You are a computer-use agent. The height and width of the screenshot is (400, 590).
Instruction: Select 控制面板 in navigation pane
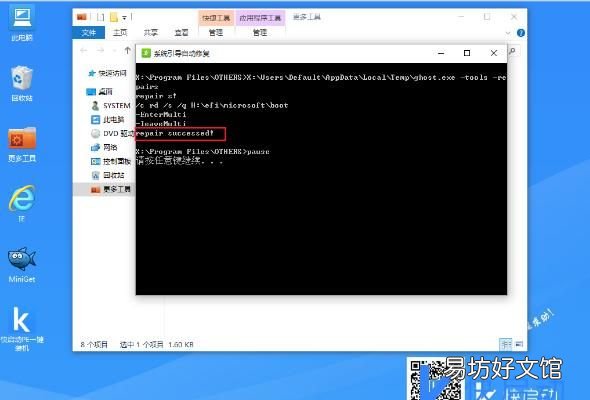pyautogui.click(x=111, y=161)
